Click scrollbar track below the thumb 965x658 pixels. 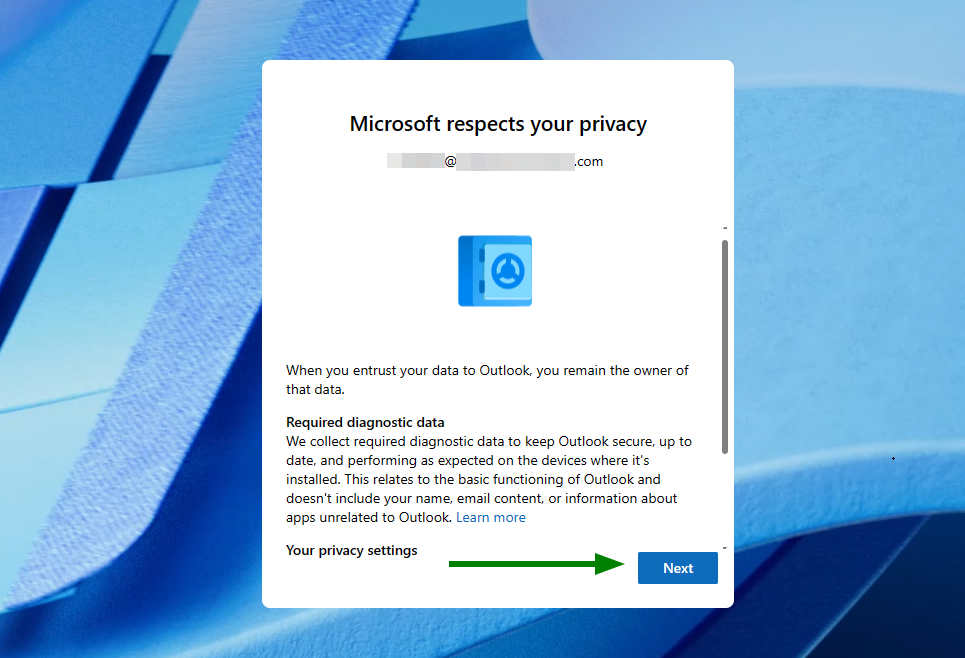point(725,500)
